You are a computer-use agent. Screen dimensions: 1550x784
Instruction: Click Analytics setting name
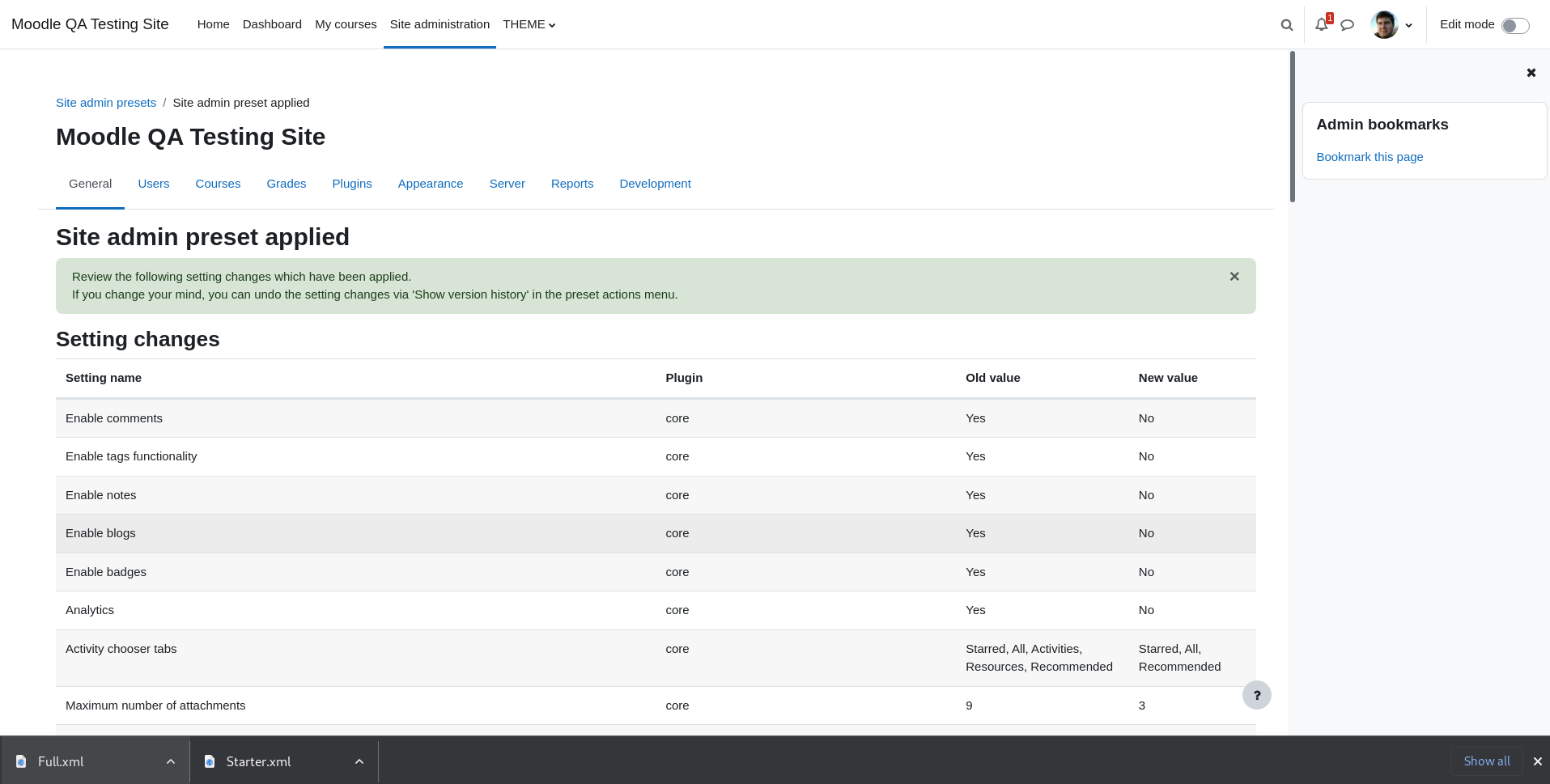90,610
